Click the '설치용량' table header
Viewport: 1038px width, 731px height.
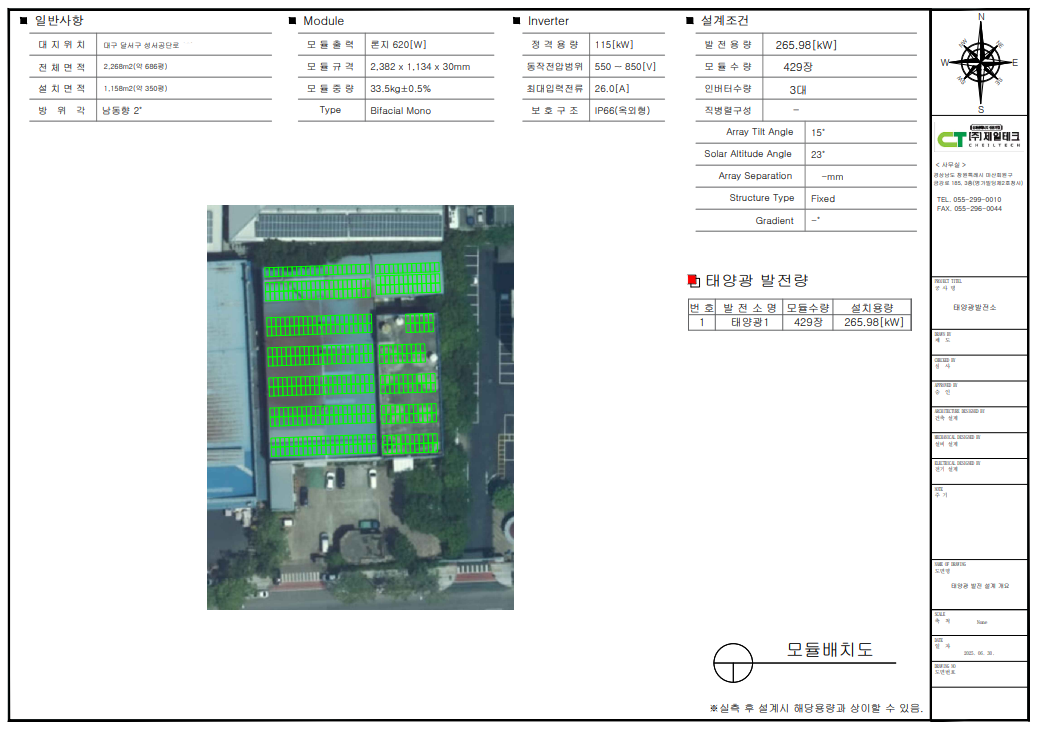point(872,308)
